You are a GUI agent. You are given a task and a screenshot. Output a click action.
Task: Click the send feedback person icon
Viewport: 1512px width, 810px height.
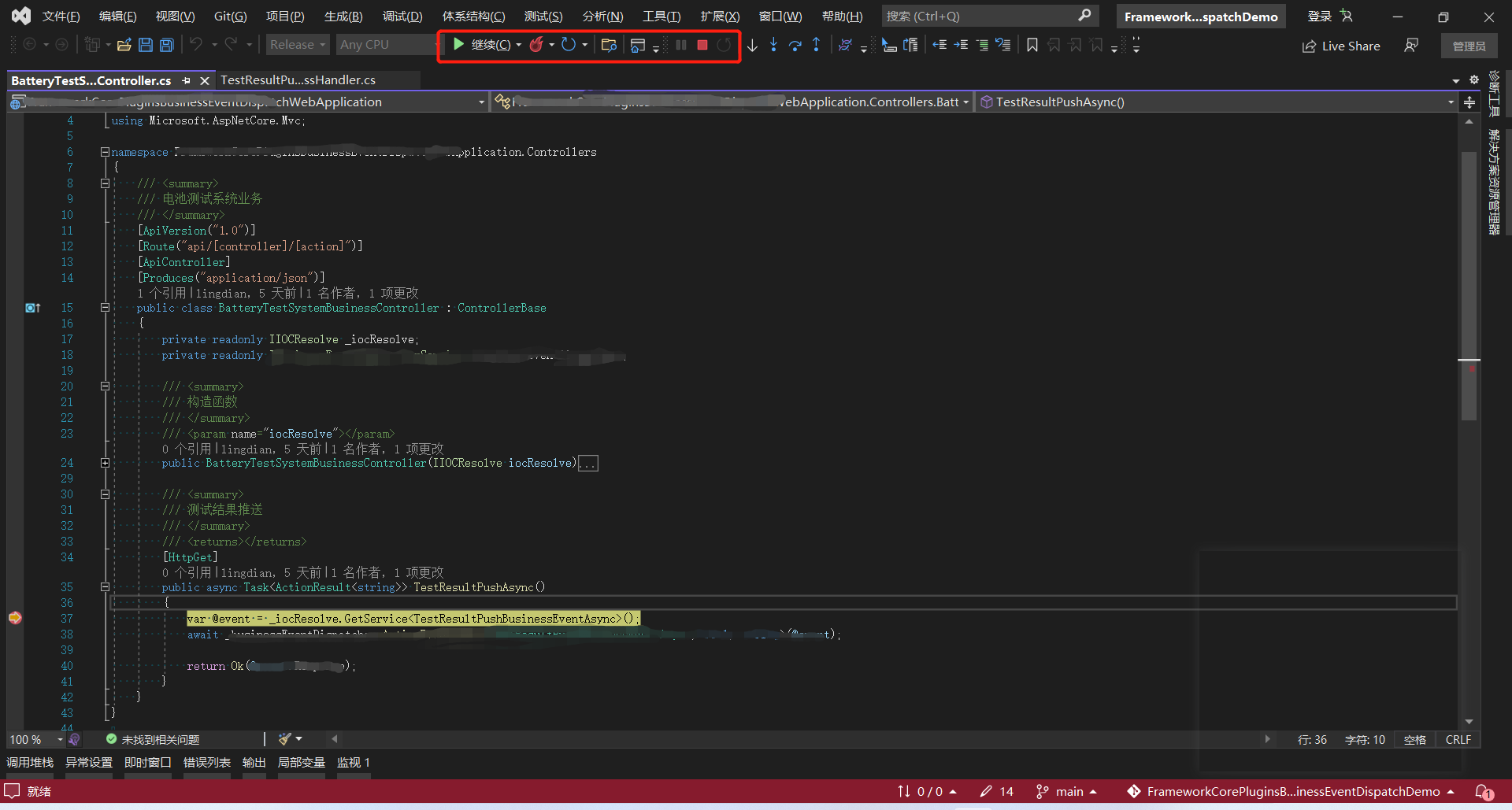(1411, 46)
